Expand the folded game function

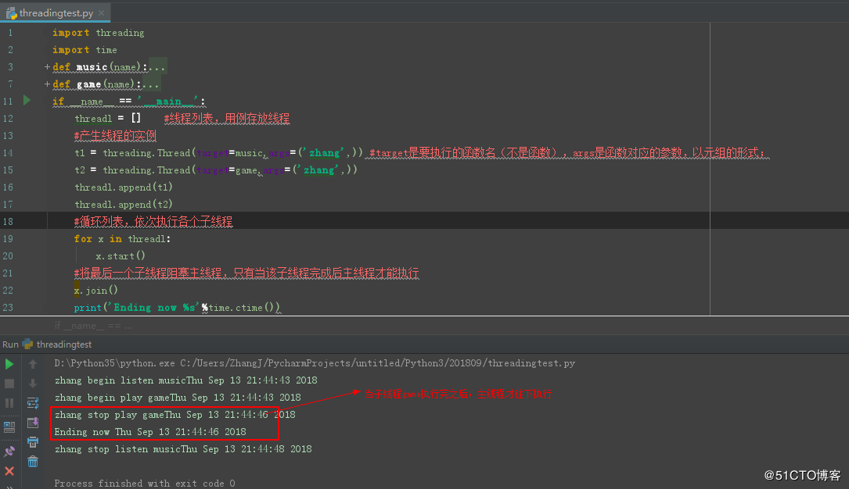click(47, 84)
